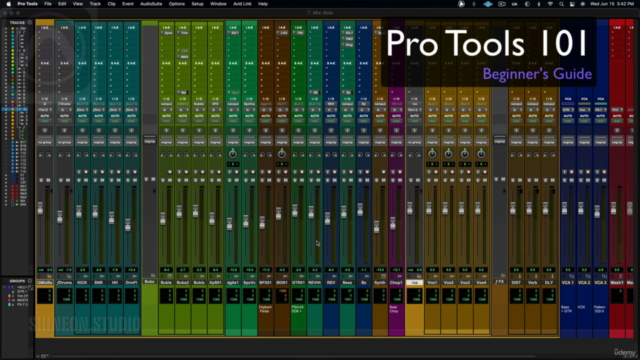Screen dimensions: 640x360
Task: Select the Chop1 track name button
Action: pyautogui.click(x=396, y=282)
